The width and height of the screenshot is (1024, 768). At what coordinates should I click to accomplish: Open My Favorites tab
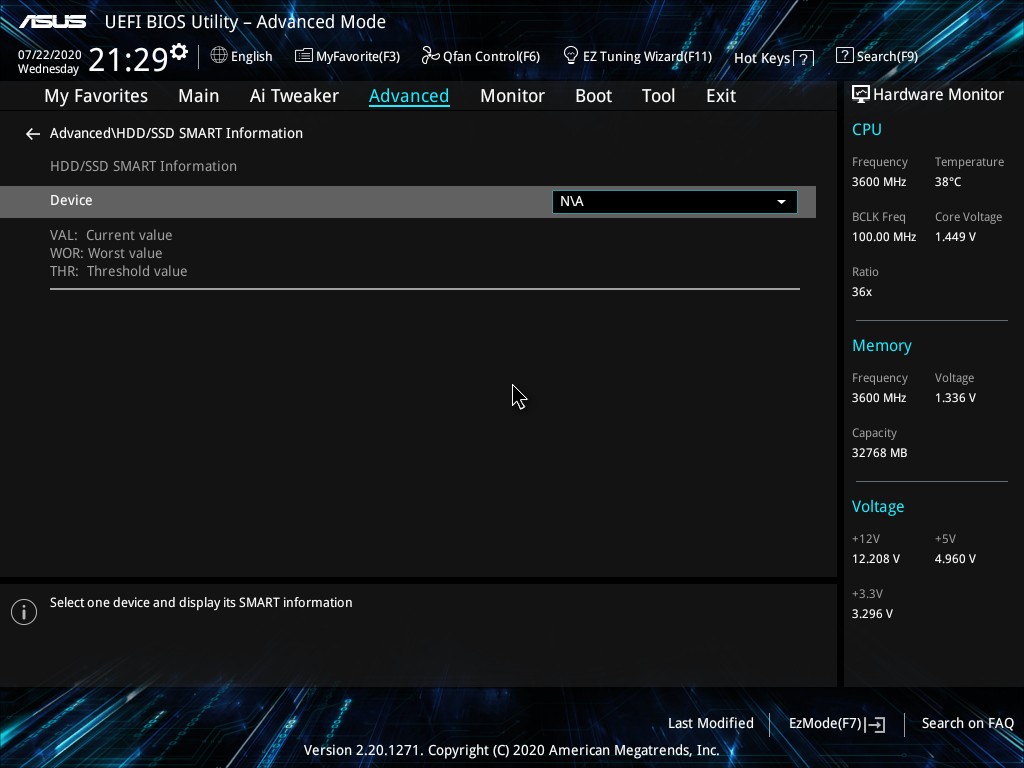click(96, 96)
